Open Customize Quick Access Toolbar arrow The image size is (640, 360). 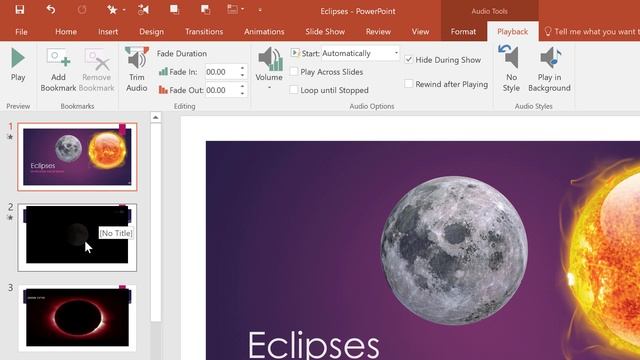[260, 10]
